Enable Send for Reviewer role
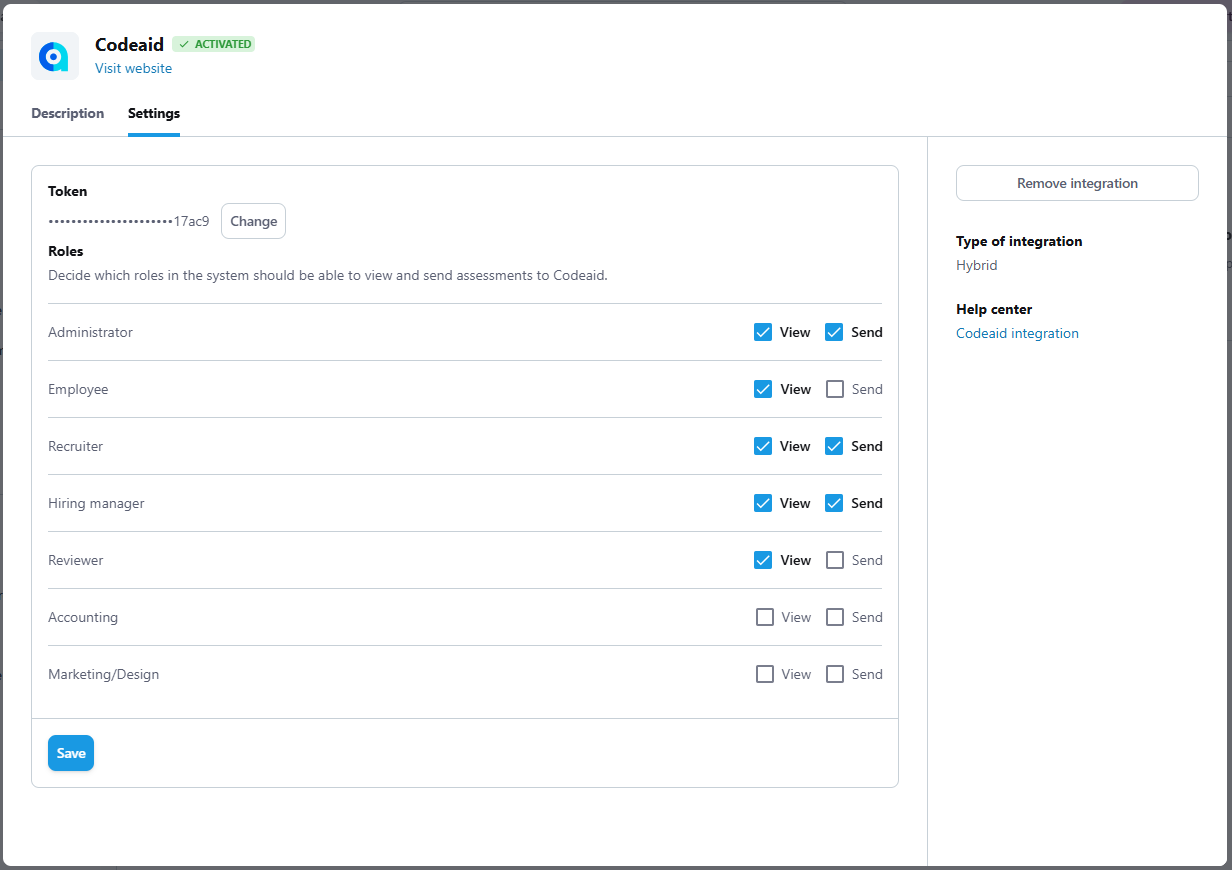The width and height of the screenshot is (1232, 870). click(x=834, y=560)
